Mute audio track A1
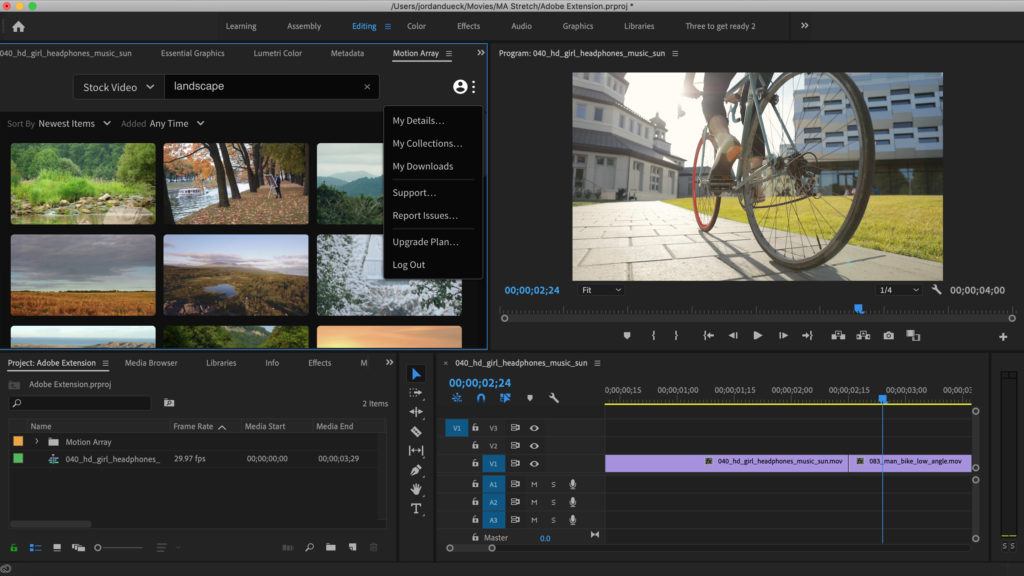 [x=534, y=484]
